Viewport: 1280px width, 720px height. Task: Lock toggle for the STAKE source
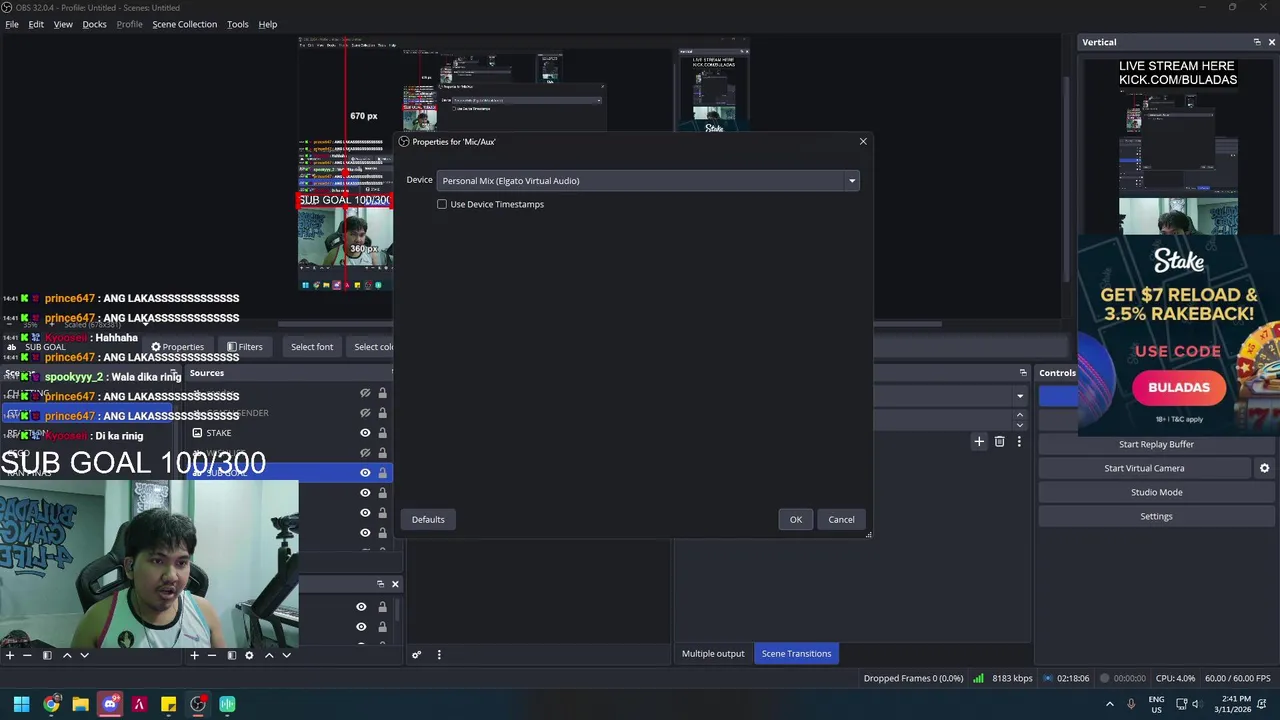point(382,433)
